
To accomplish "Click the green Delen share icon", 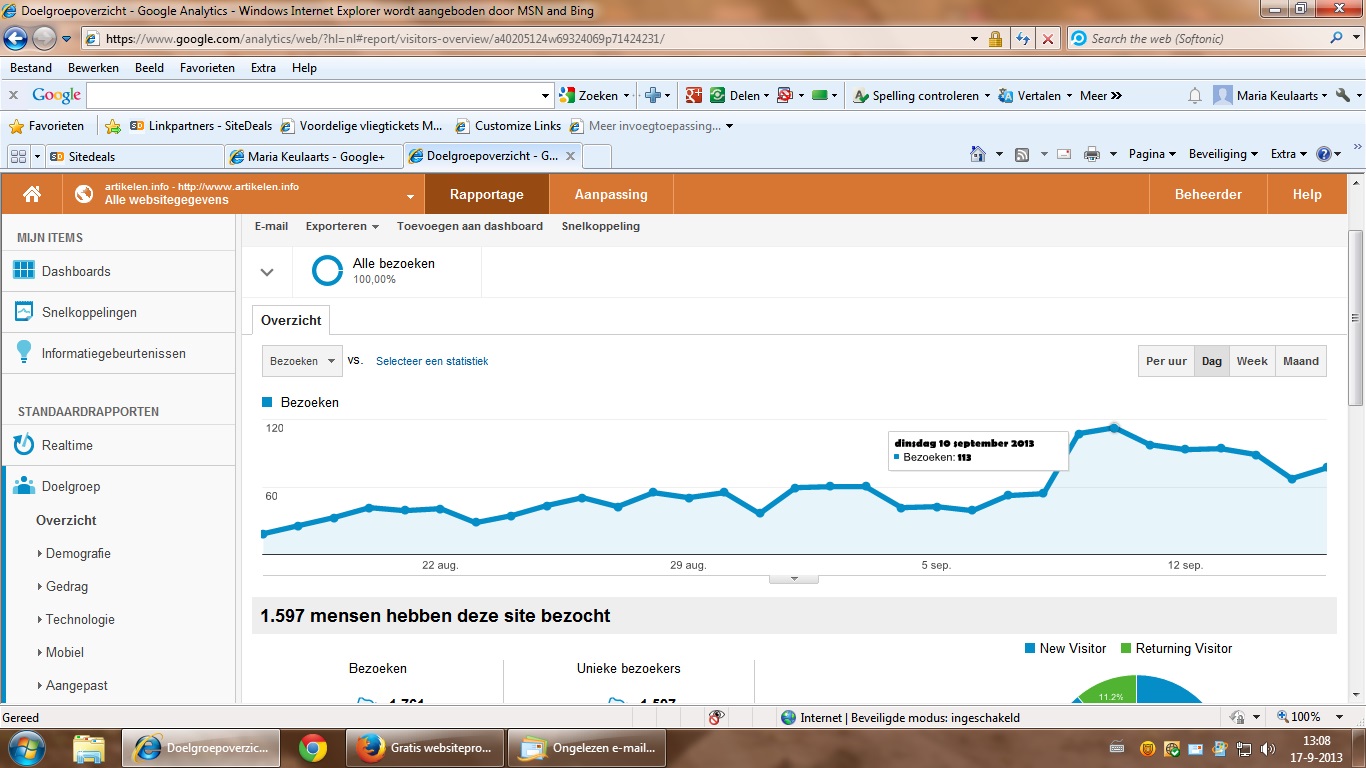I will (717, 96).
